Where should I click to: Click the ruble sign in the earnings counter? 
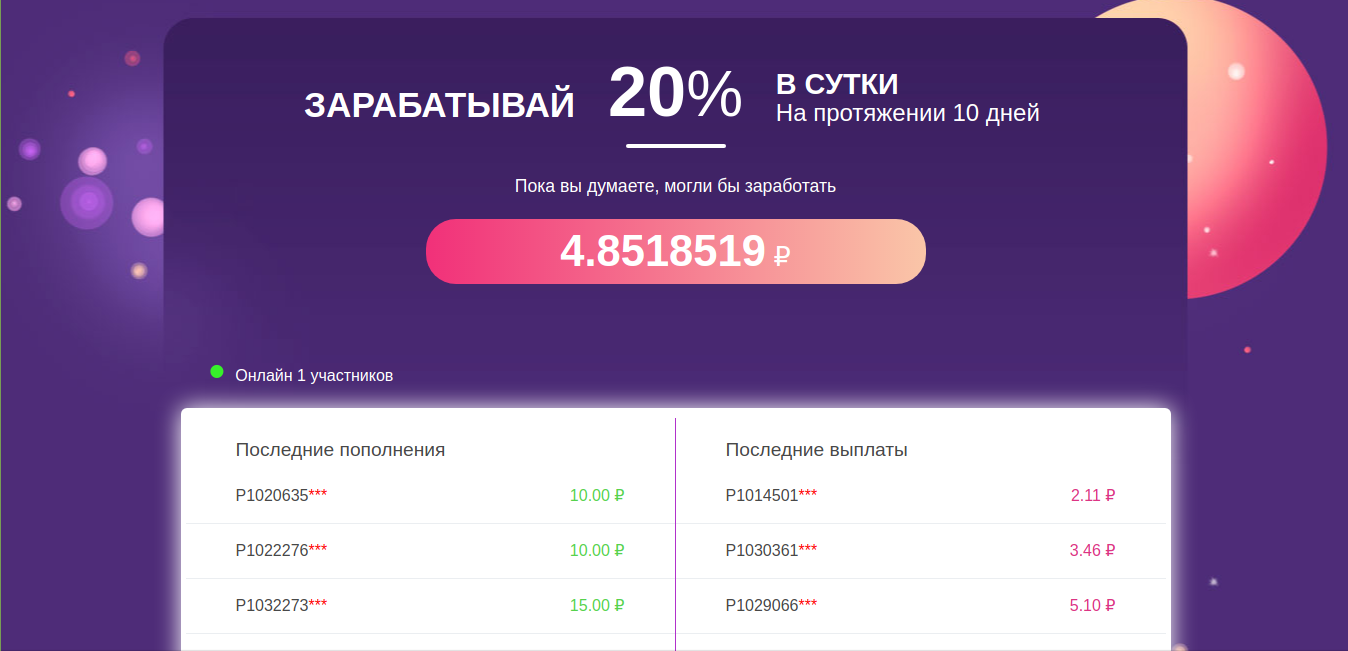[782, 255]
